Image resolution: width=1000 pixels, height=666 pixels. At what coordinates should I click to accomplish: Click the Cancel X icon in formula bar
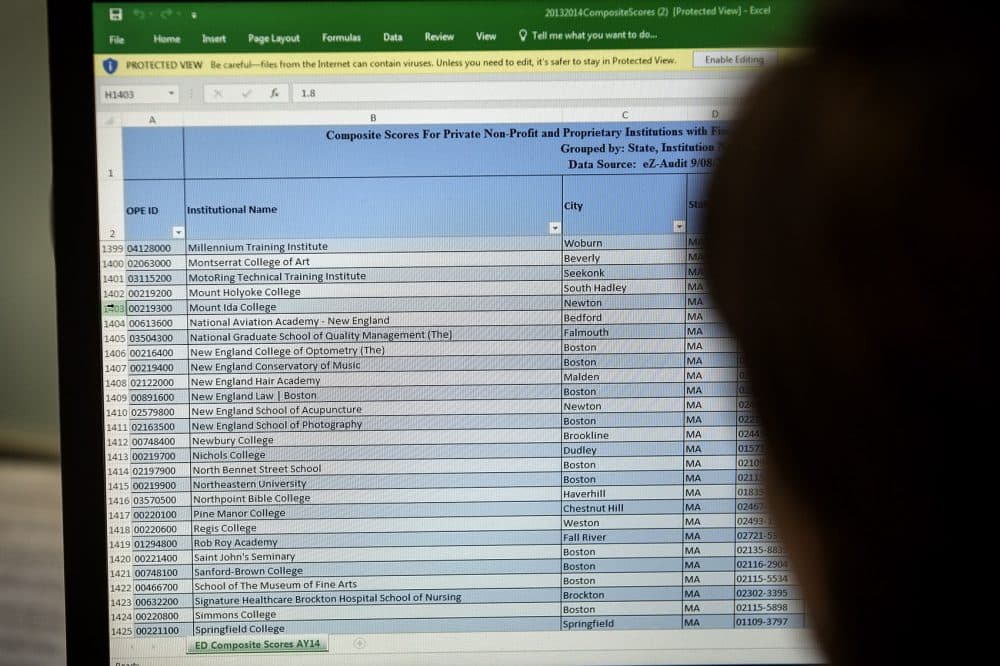(x=217, y=93)
